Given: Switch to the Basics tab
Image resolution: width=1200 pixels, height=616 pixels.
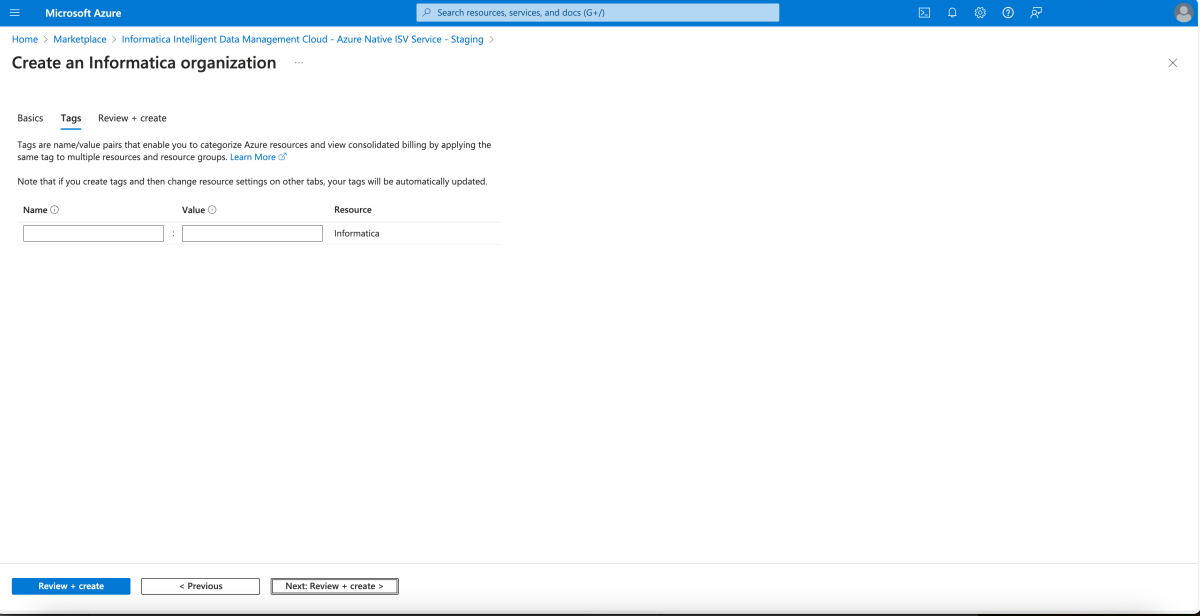Looking at the screenshot, I should (30, 118).
